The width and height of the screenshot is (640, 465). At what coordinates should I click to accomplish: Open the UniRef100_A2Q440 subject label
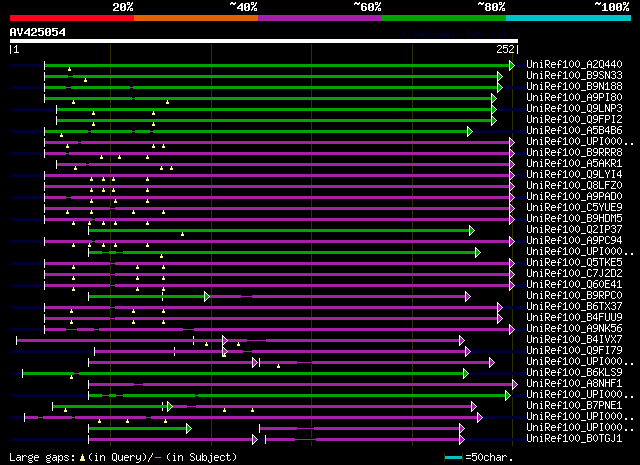(574, 64)
